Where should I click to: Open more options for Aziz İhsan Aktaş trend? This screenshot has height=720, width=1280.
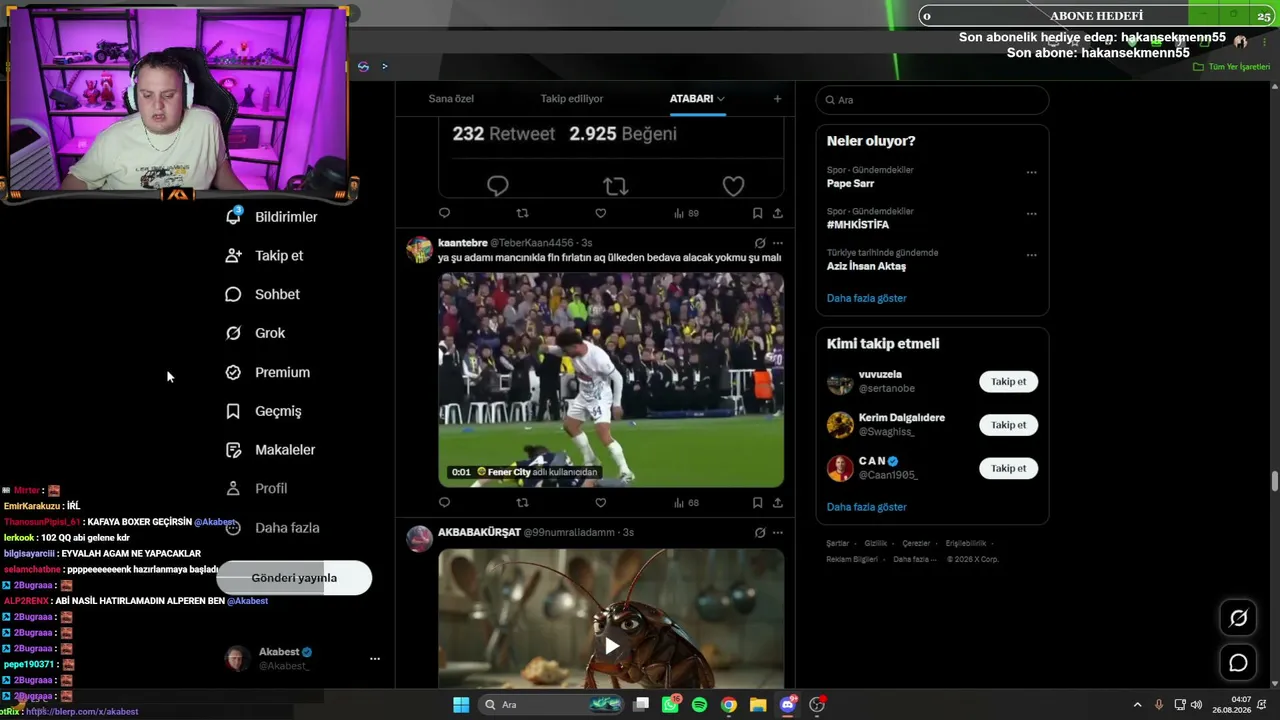[1031, 255]
